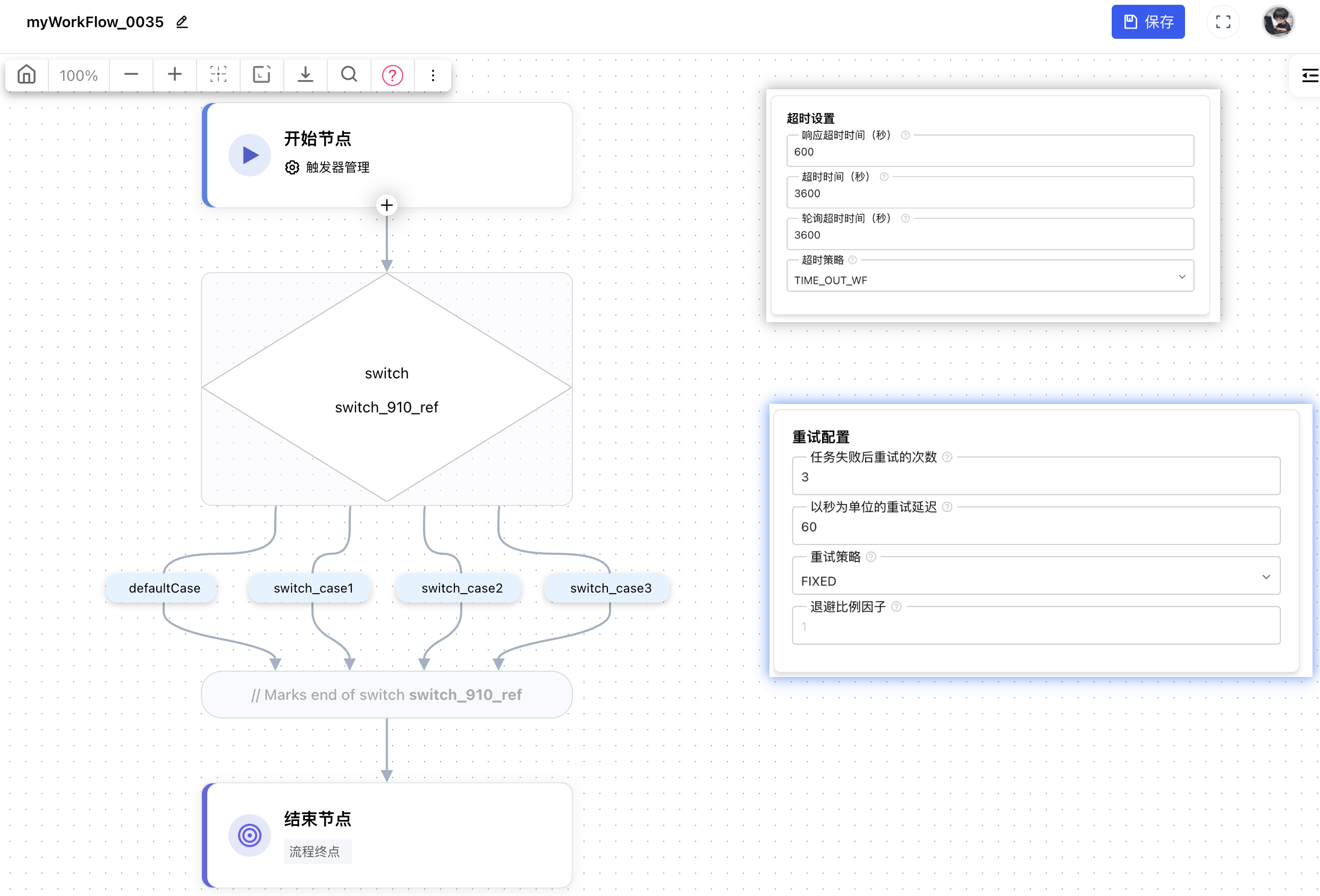The image size is (1320, 896).
Task: Click the response timeout field showing 600
Action: coord(990,153)
